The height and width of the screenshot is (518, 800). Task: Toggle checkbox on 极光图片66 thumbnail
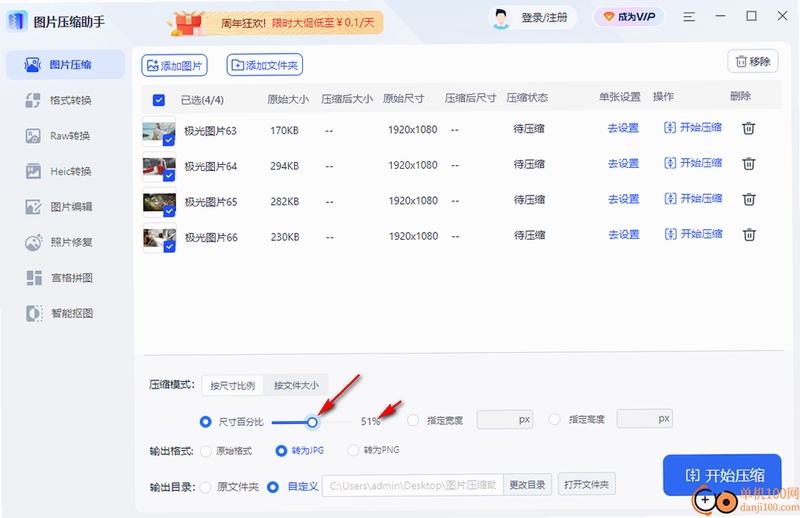click(x=169, y=246)
